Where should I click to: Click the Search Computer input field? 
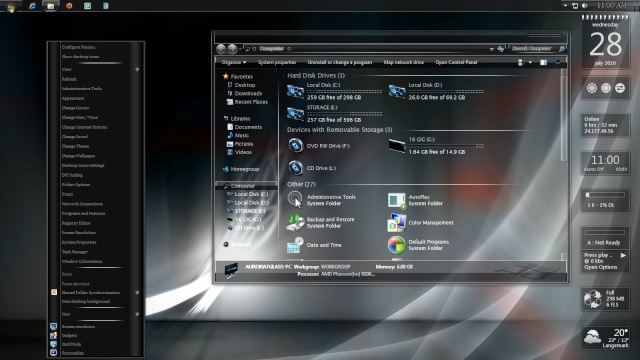tap(532, 49)
